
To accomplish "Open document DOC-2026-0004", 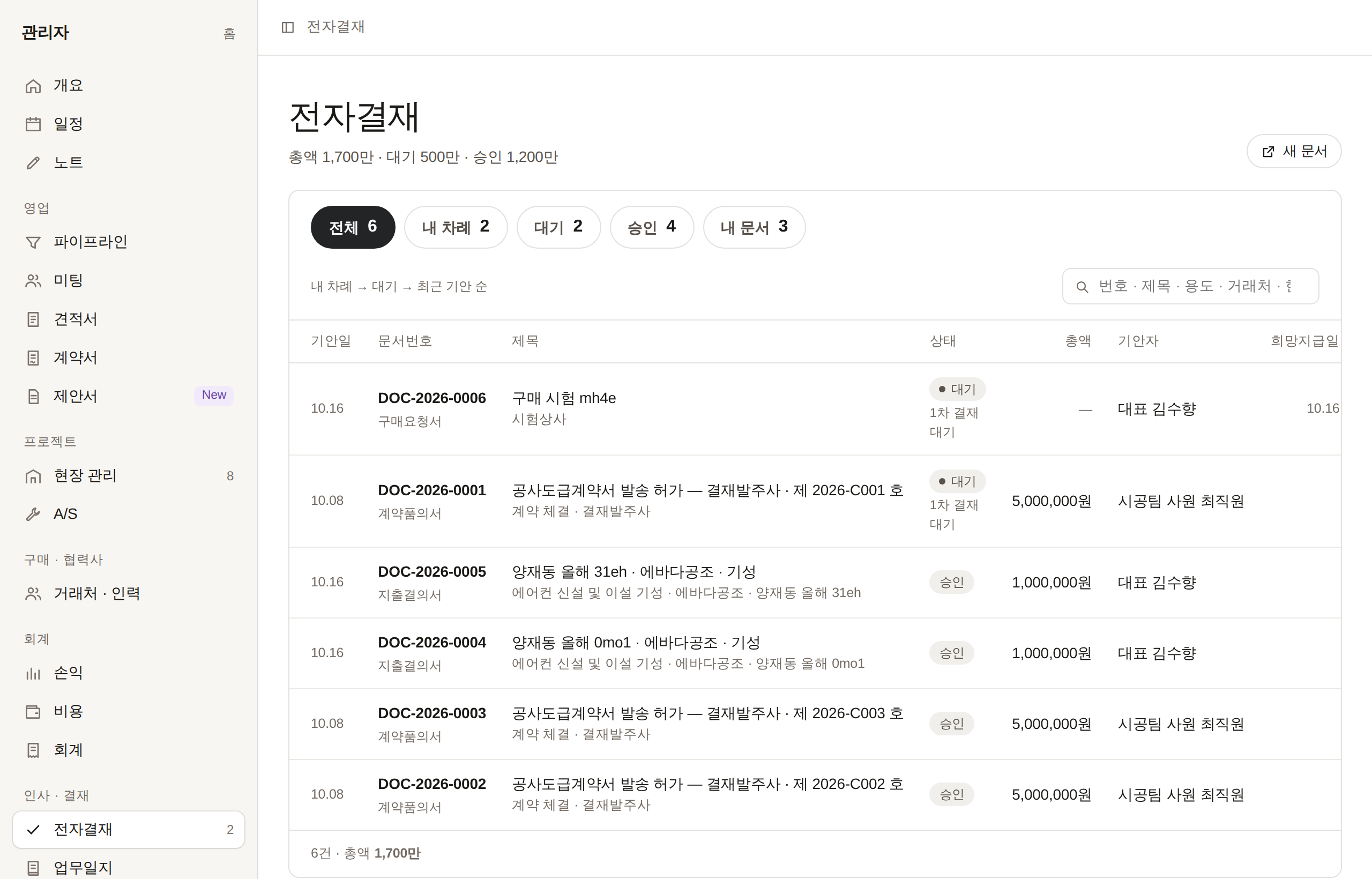I will [x=431, y=643].
